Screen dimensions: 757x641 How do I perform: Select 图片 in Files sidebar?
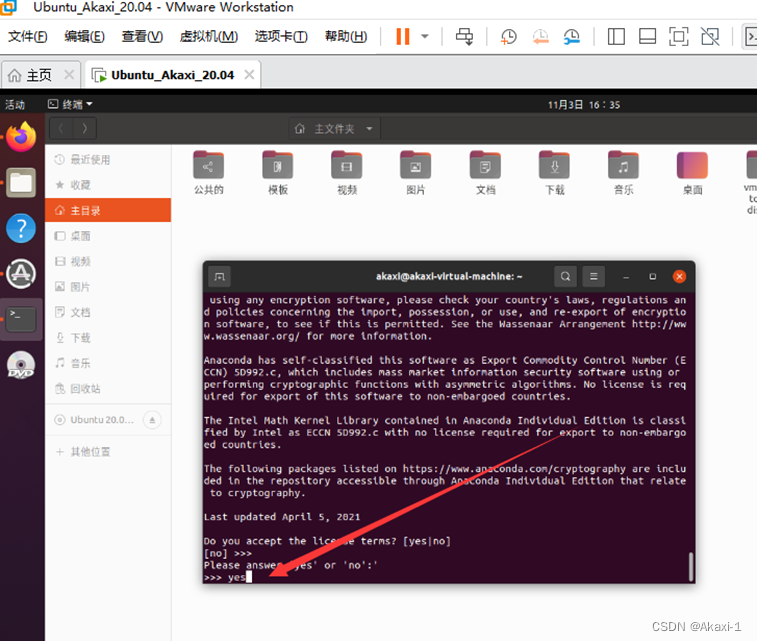pyautogui.click(x=108, y=287)
